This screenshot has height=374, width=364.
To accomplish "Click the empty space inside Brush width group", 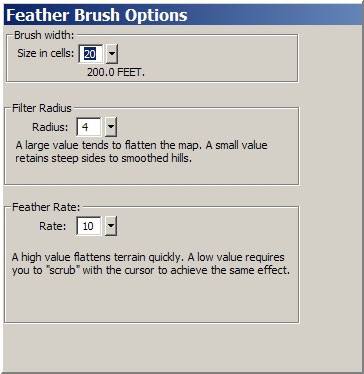I will click(x=213, y=57).
